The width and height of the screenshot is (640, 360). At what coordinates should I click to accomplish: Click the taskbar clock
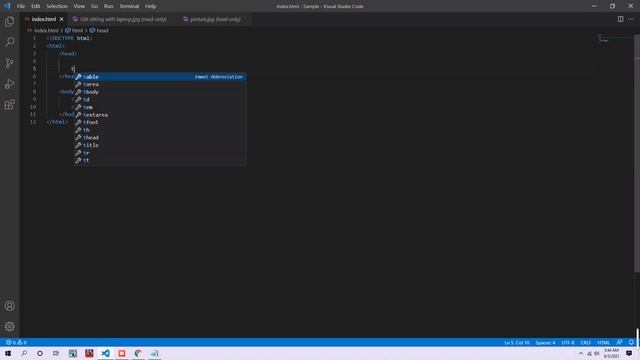tap(611, 353)
